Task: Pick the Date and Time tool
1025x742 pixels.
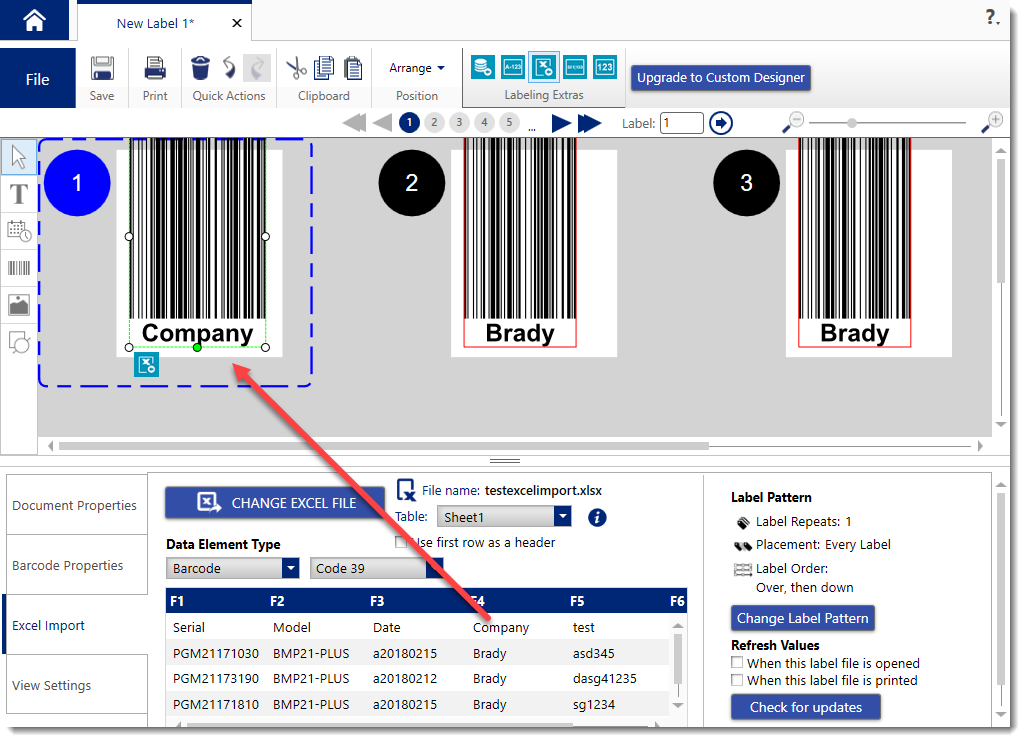Action: (19, 231)
